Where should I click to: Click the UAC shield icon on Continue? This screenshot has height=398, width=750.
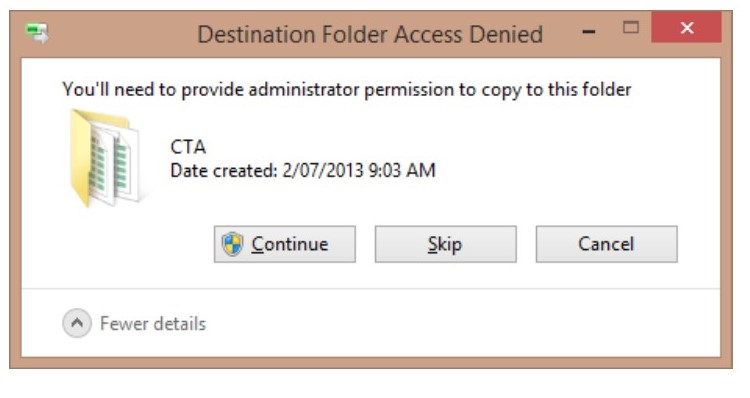232,244
